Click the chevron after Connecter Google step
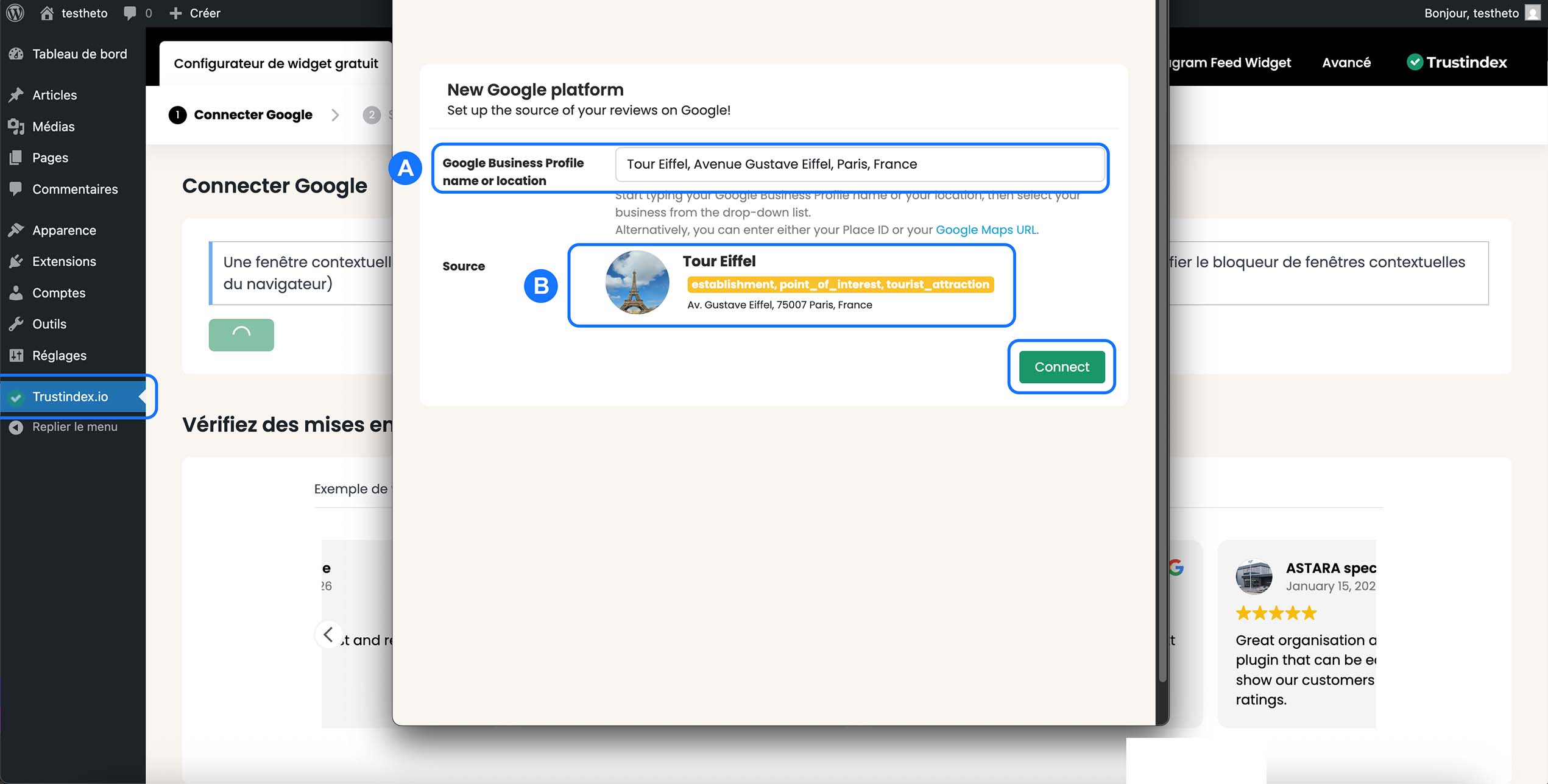Viewport: 1548px width, 784px height. pos(335,115)
